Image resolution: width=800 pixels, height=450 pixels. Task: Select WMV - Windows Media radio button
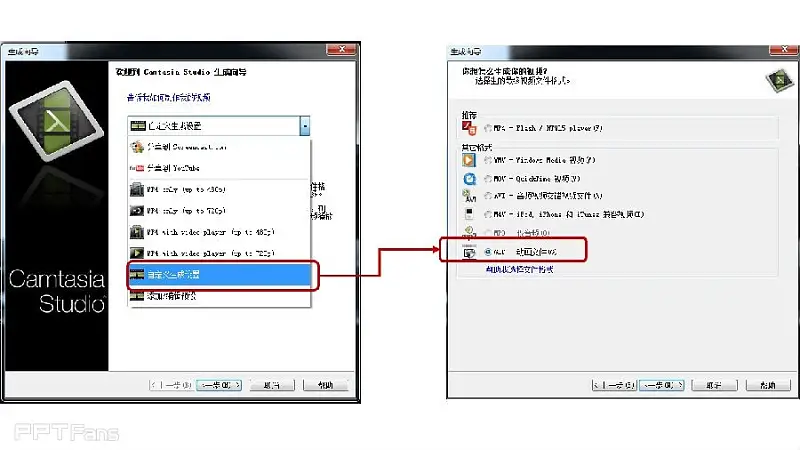[x=488, y=160]
